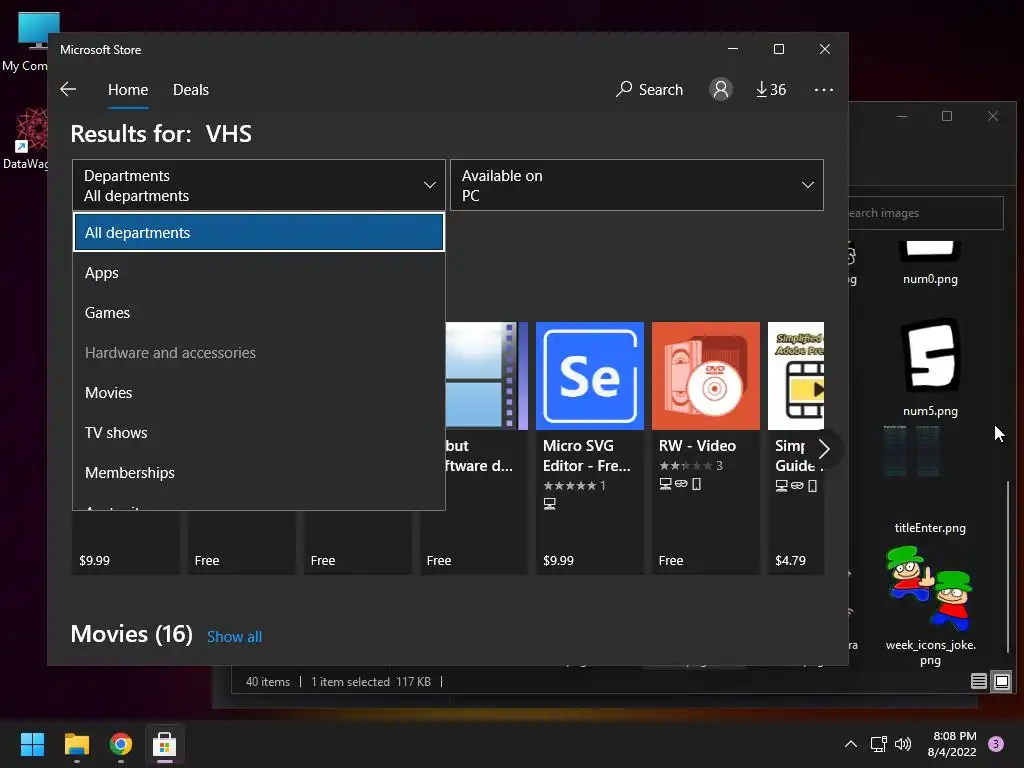The image size is (1024, 768).
Task: Collapse the Departments dropdown
Action: (259, 185)
